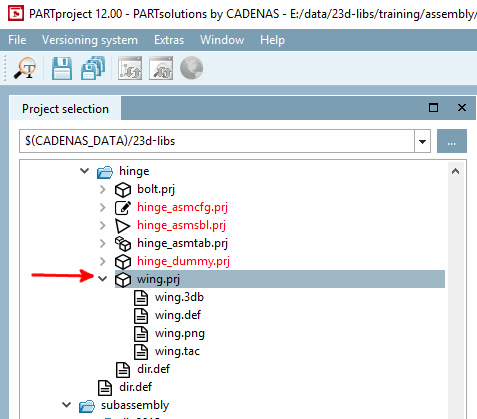Click the $(CADENAS_DATA)/23d-libs path field
Image resolution: width=477 pixels, height=419 pixels.
[x=217, y=141]
